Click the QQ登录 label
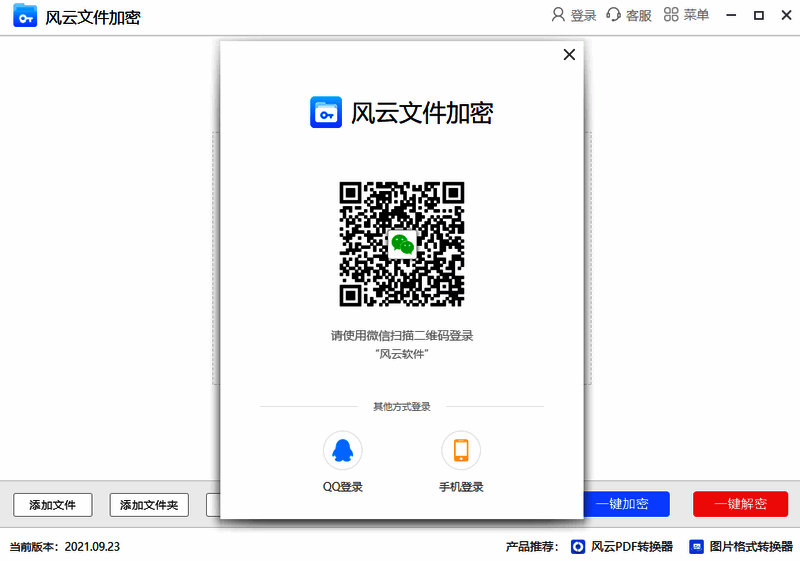This screenshot has height=561, width=800. coord(342,487)
